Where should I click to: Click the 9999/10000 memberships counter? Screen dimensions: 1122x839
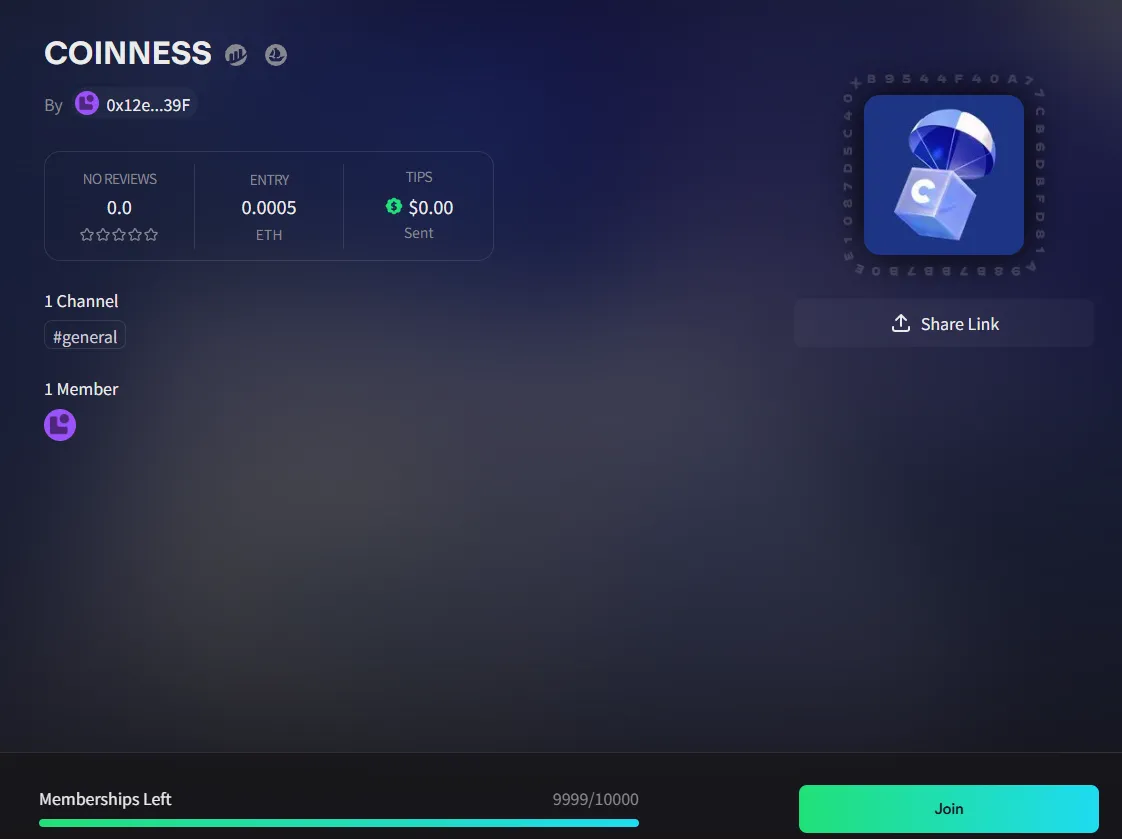click(x=595, y=799)
